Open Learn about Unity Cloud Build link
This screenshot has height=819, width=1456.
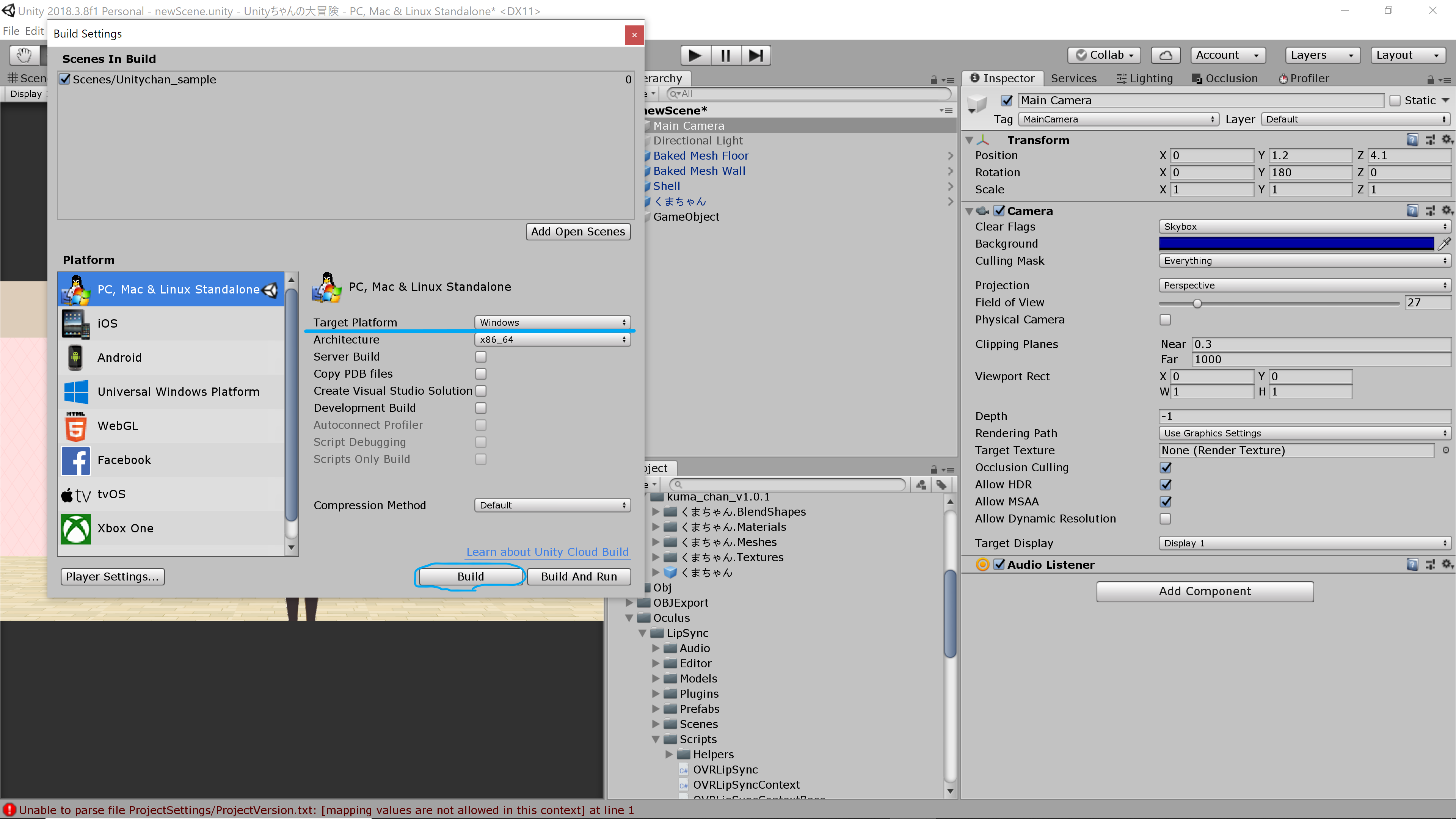[547, 552]
